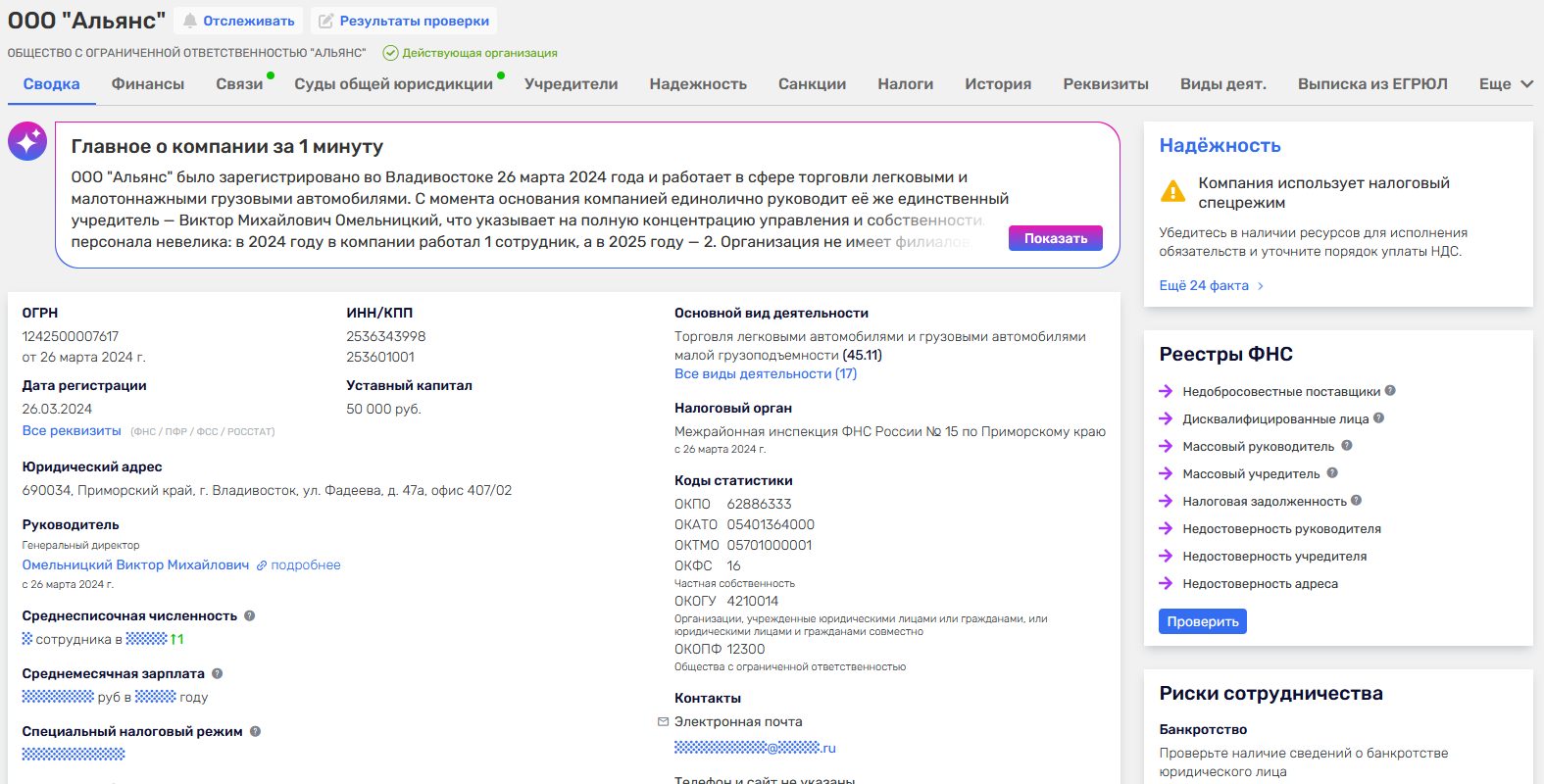This screenshot has width=1544, height=784.
Task: Expand the Еще tab dropdown
Action: tap(1506, 84)
